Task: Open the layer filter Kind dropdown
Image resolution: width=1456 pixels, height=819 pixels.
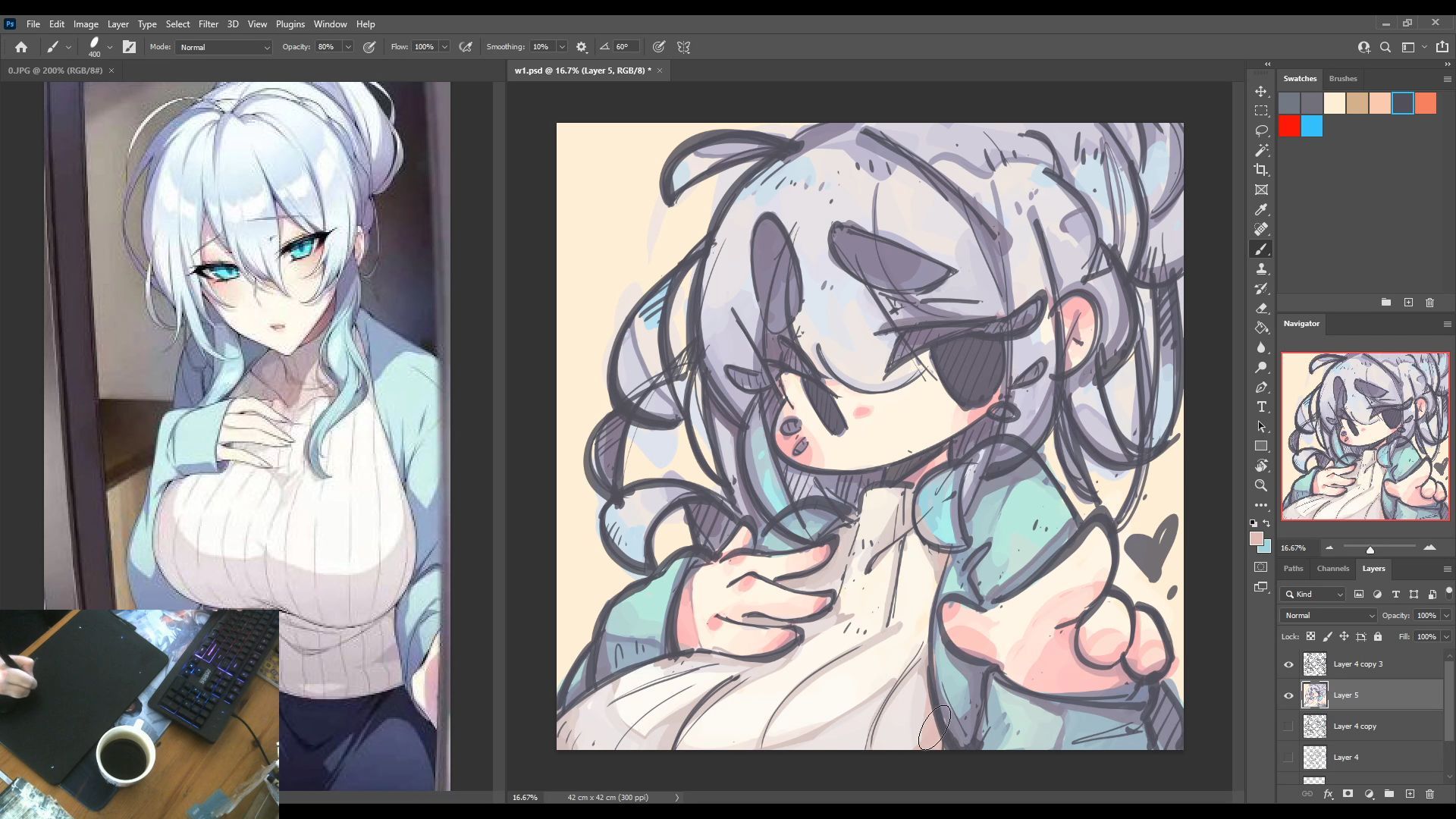Action: tap(1314, 595)
